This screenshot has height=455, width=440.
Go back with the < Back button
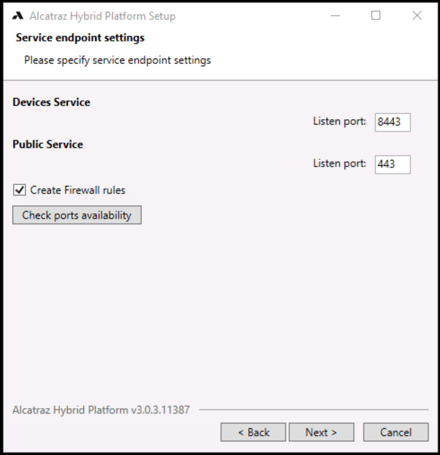pyautogui.click(x=253, y=432)
